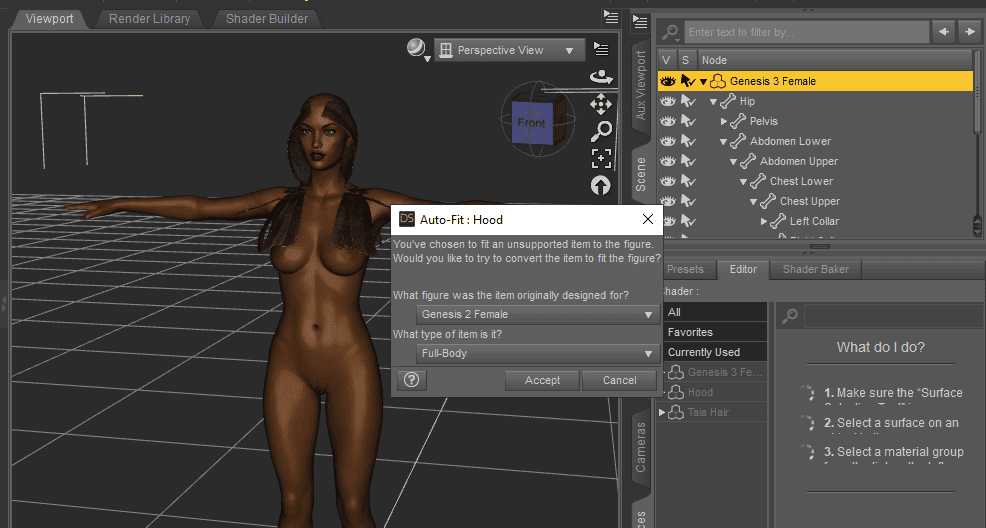Click Accept in the Auto-Fit dialog

coord(542,380)
